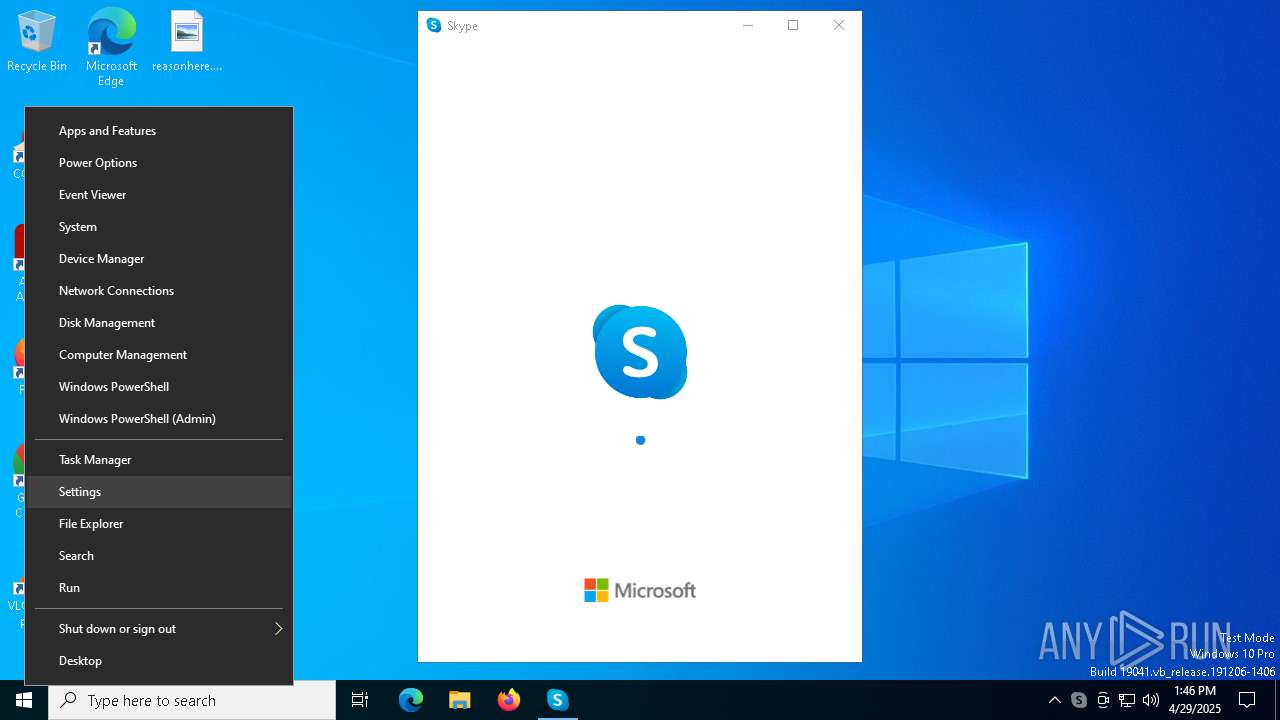
Task: Open Task View from taskbar
Action: [360, 700]
